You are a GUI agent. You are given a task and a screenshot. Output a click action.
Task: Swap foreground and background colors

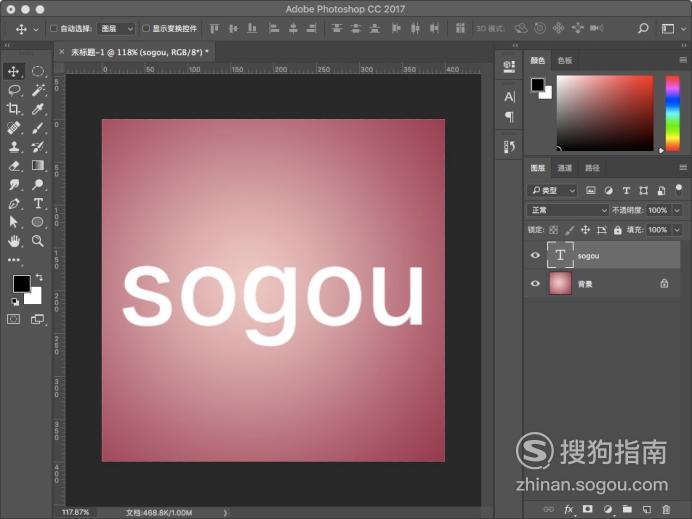pos(39,277)
